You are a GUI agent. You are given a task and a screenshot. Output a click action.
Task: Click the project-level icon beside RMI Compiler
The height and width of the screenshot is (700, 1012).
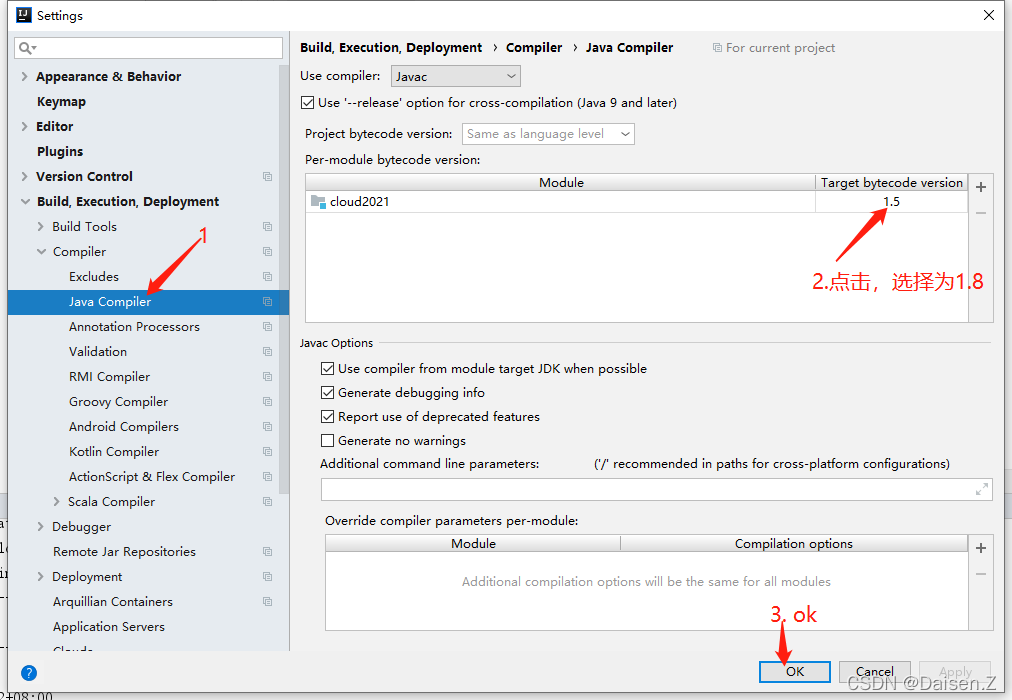click(x=267, y=376)
